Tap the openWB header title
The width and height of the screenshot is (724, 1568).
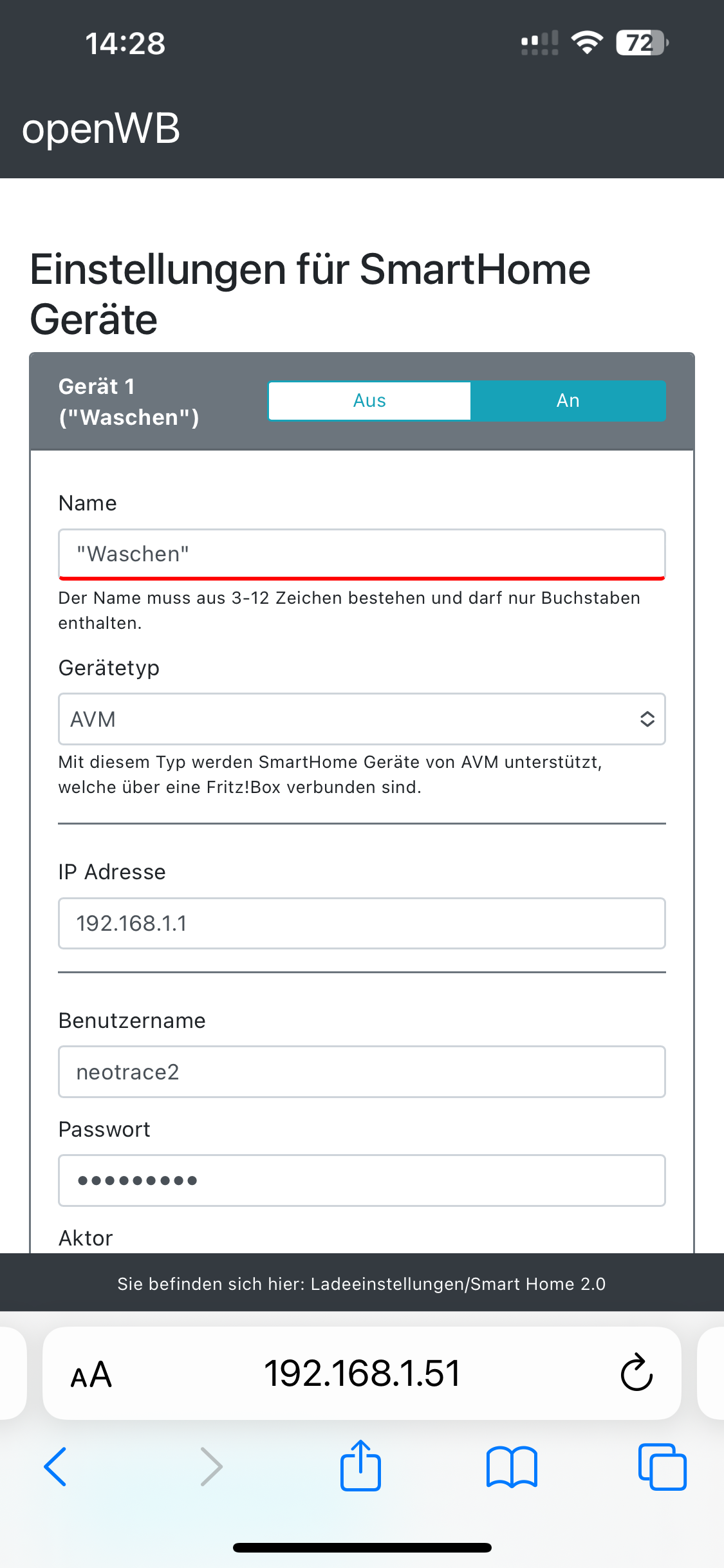click(x=101, y=128)
